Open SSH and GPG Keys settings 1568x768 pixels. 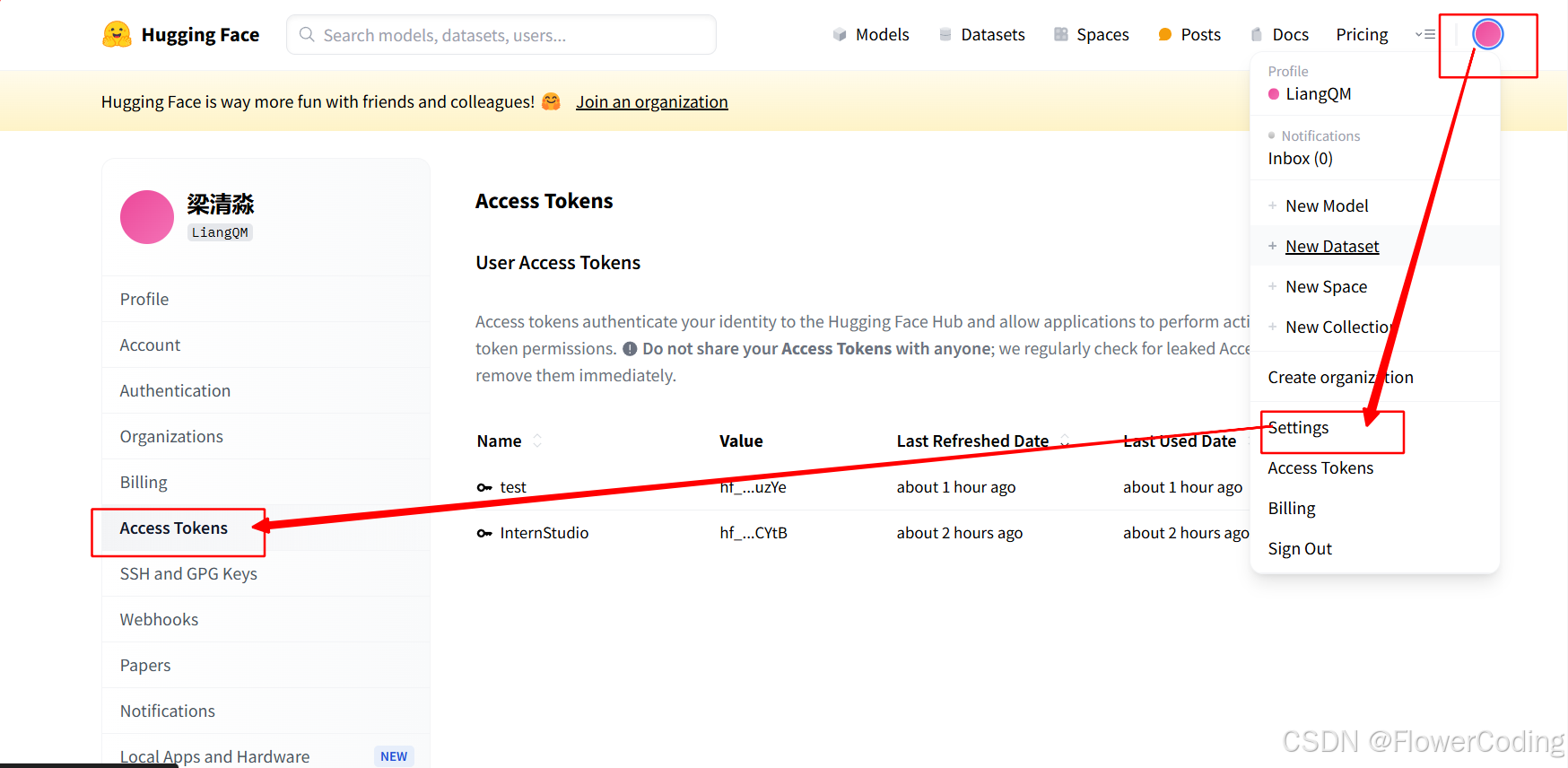(266, 573)
